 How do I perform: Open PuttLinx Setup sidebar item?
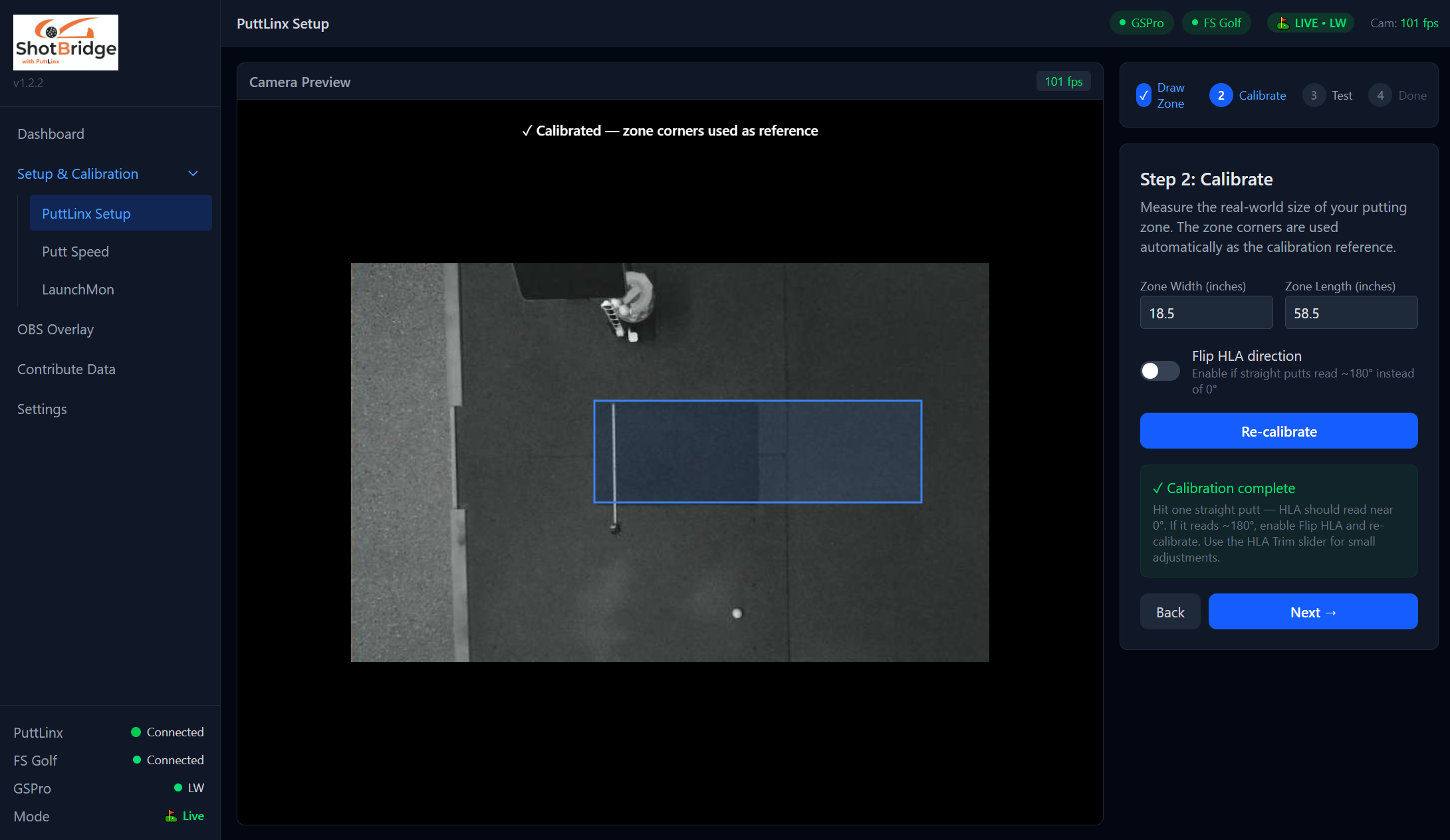coord(120,213)
